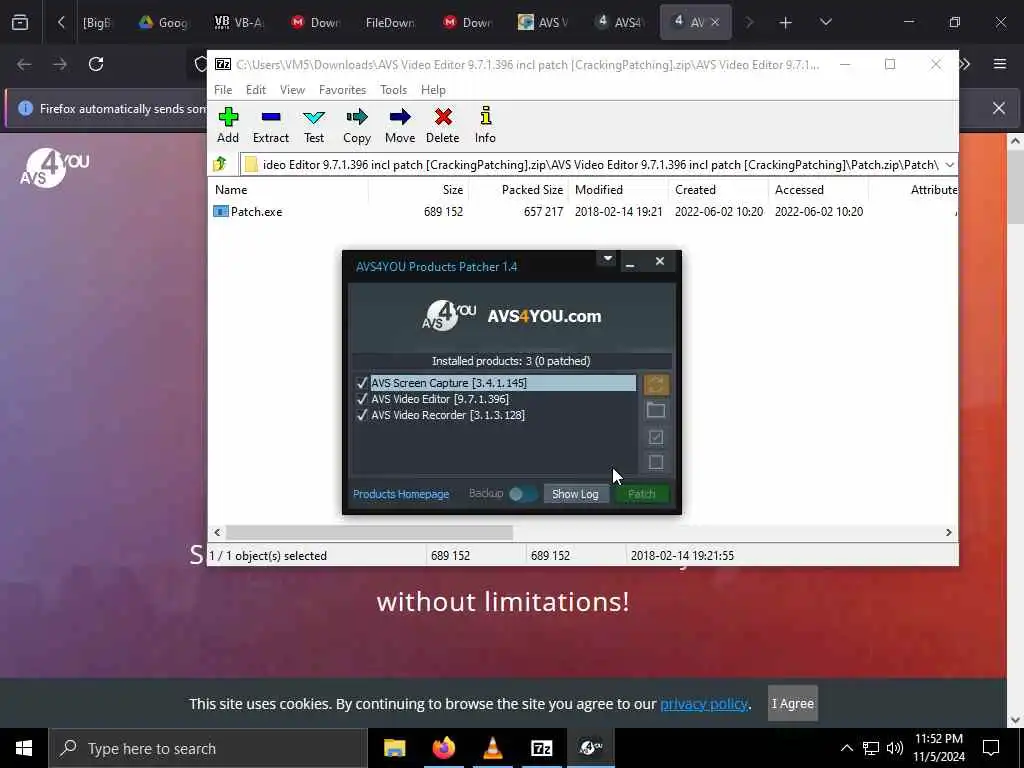Open Firefox View icon
Image resolution: width=1024 pixels, height=768 pixels.
point(20,22)
